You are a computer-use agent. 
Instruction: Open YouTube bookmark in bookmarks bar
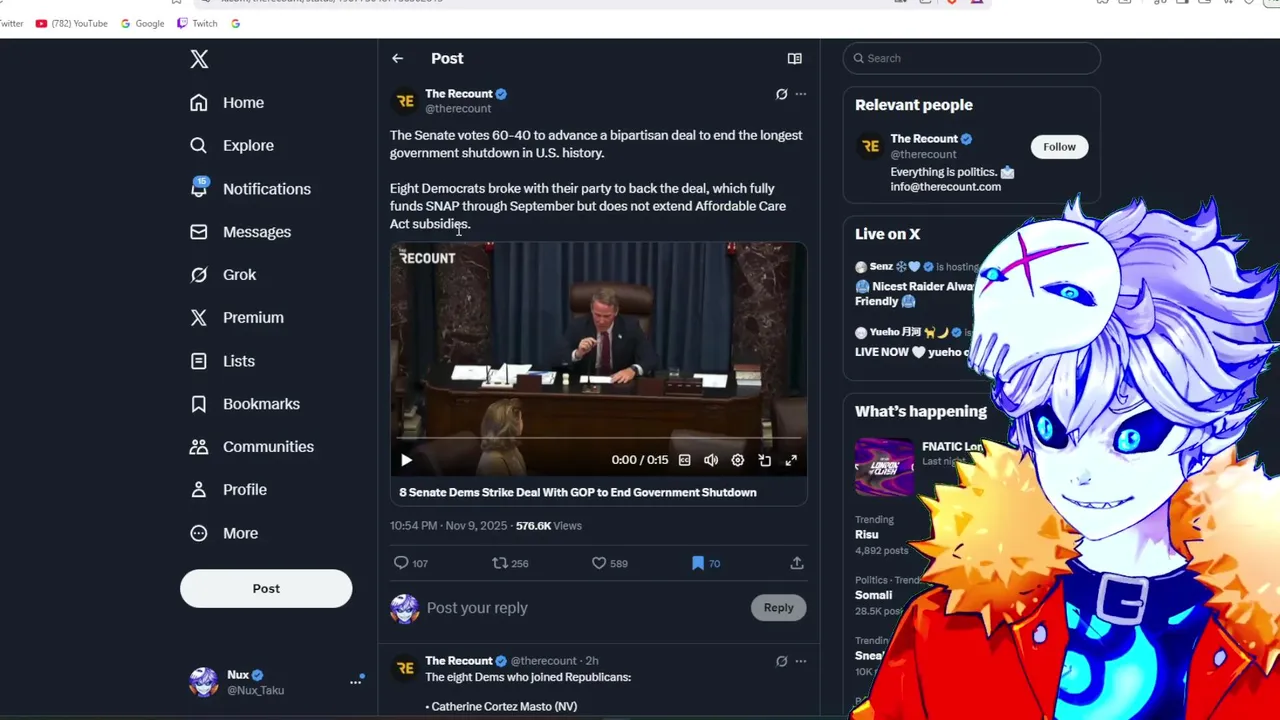coord(71,23)
